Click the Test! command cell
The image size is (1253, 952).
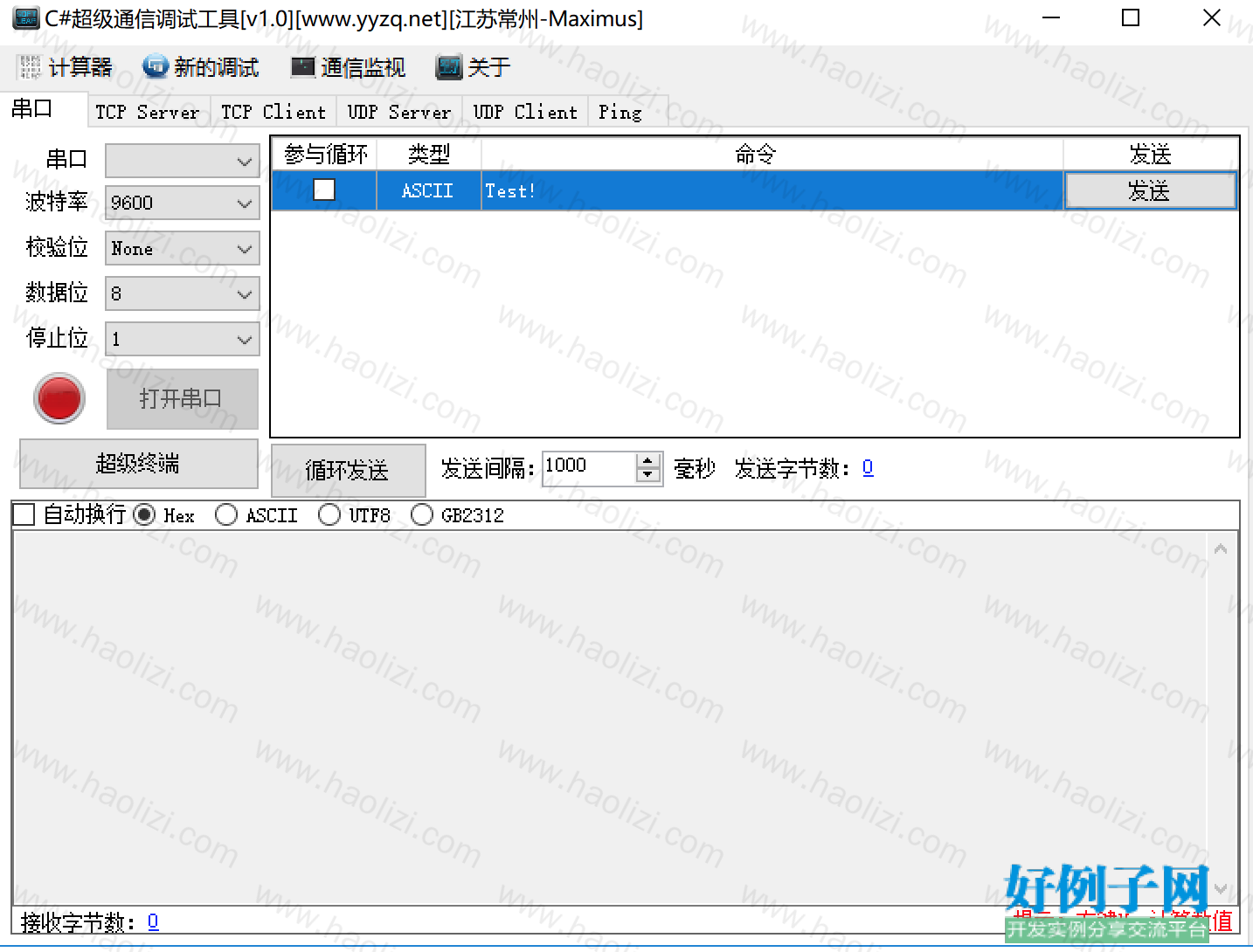[x=772, y=190]
